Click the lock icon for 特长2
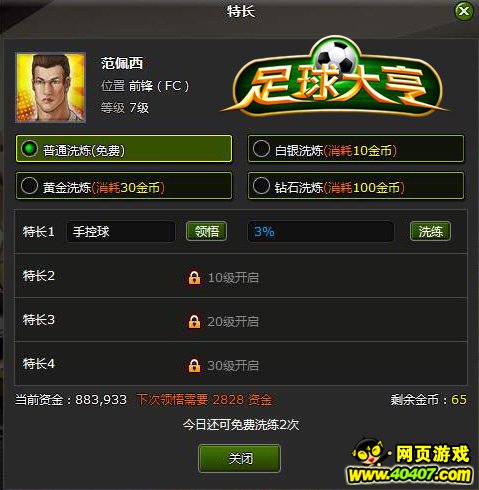Viewport: 479px width, 490px height. 194,277
